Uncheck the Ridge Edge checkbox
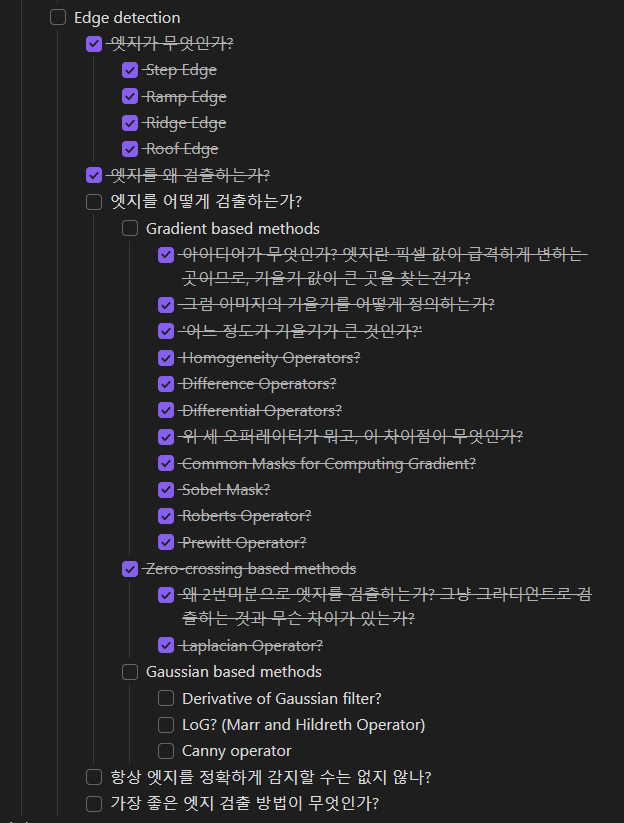624x823 pixels. tap(130, 122)
